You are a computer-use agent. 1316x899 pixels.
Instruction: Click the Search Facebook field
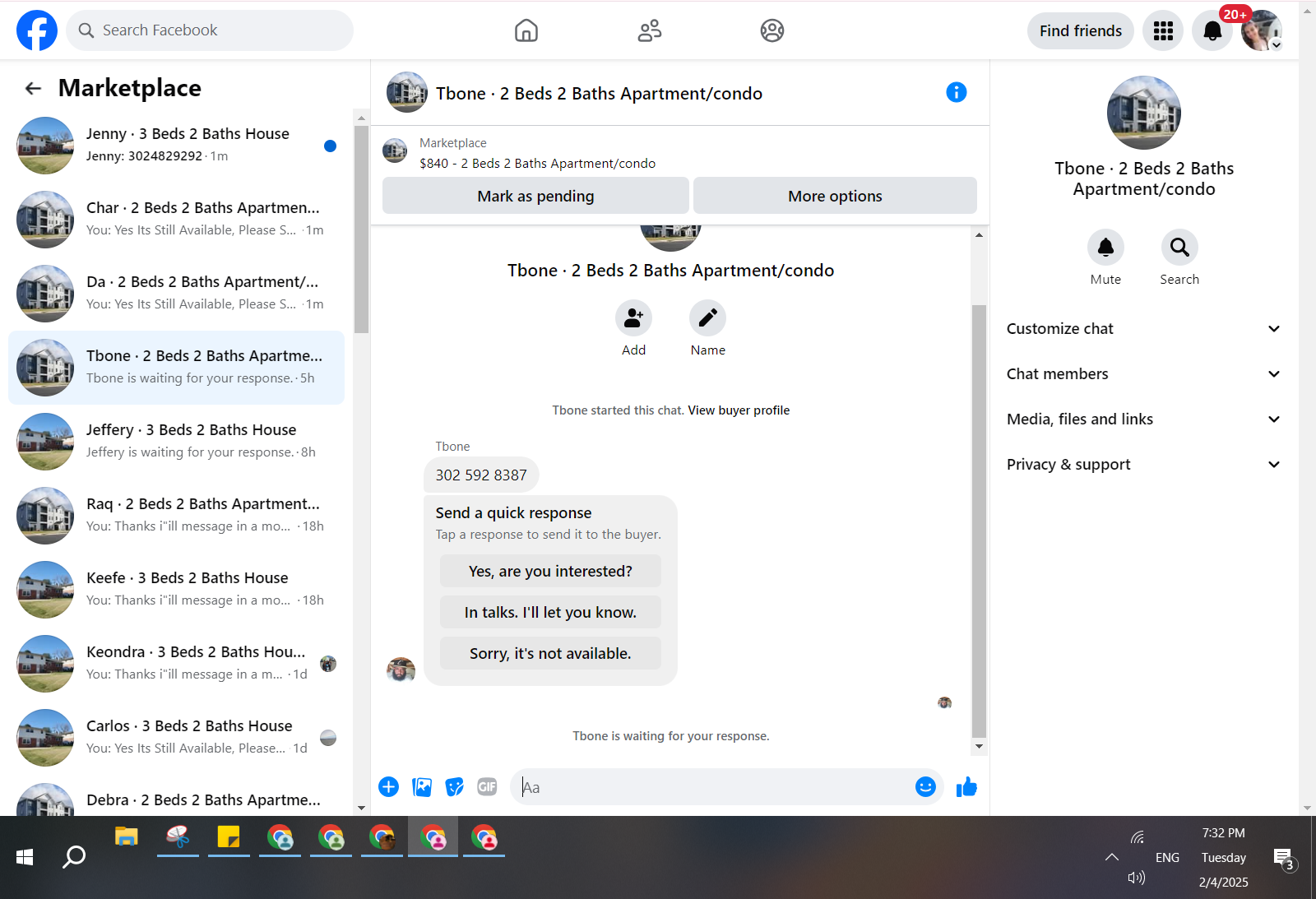click(x=210, y=30)
